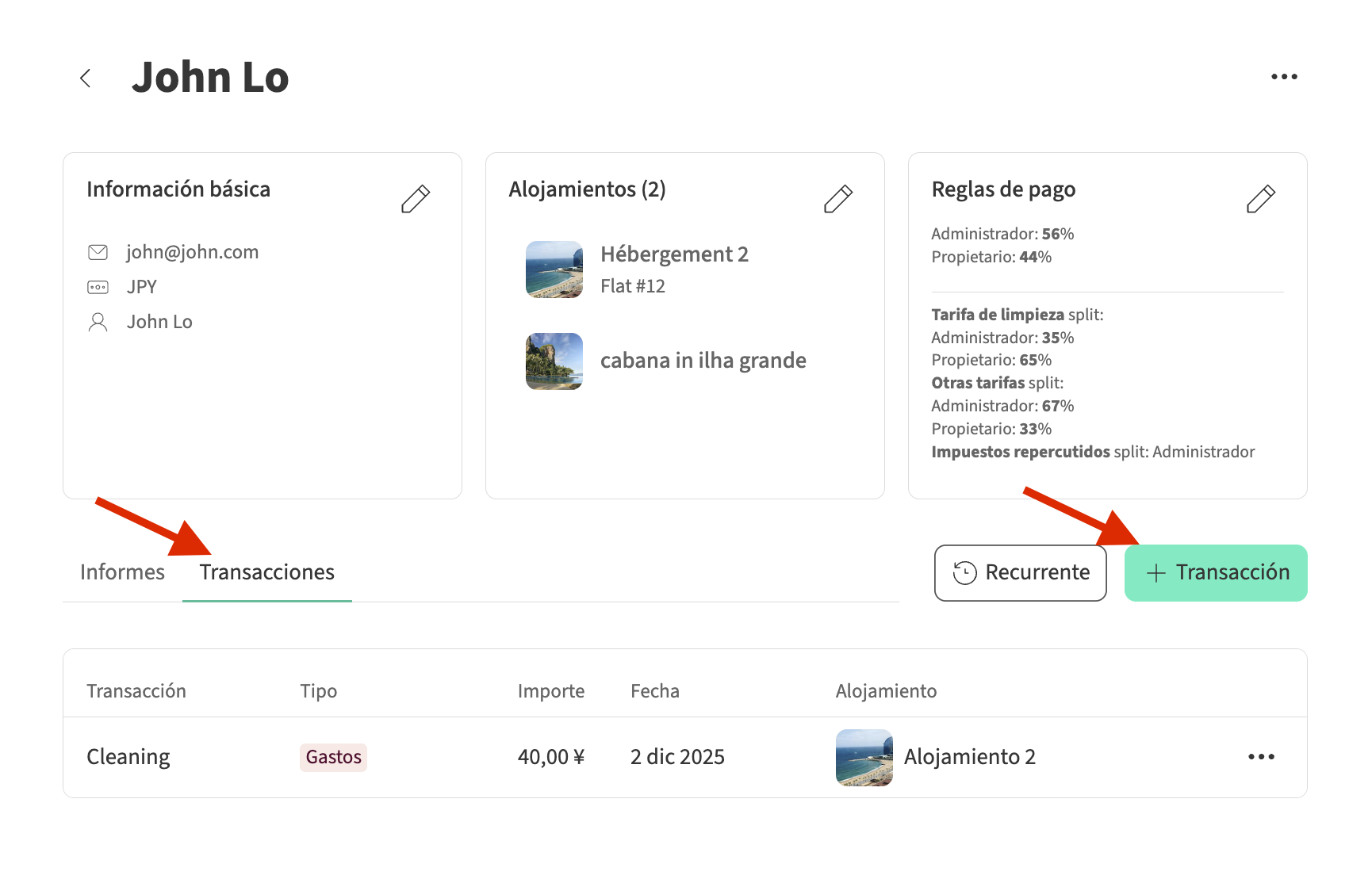Open Hébergement 2 thumbnail image
1372x883 pixels.
(x=554, y=269)
